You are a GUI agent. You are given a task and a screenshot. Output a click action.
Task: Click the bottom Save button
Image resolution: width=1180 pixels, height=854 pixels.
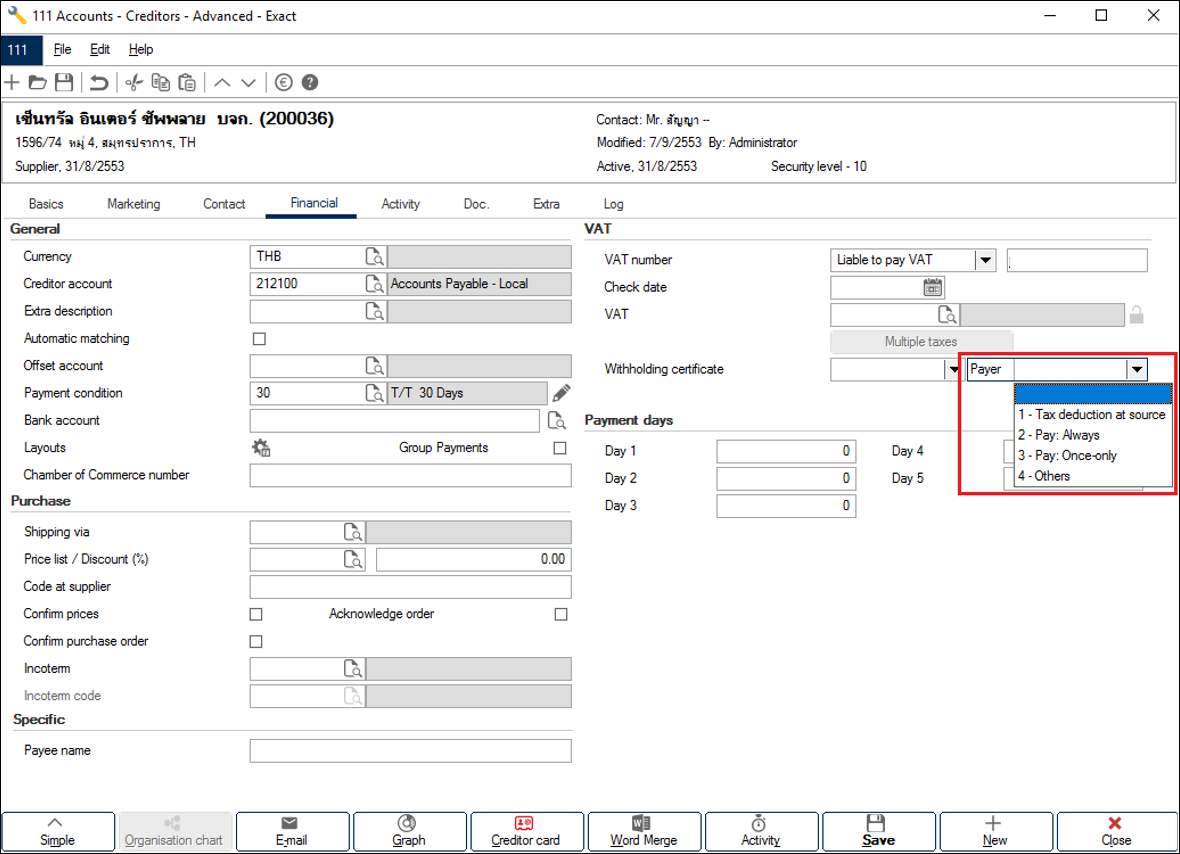point(878,831)
